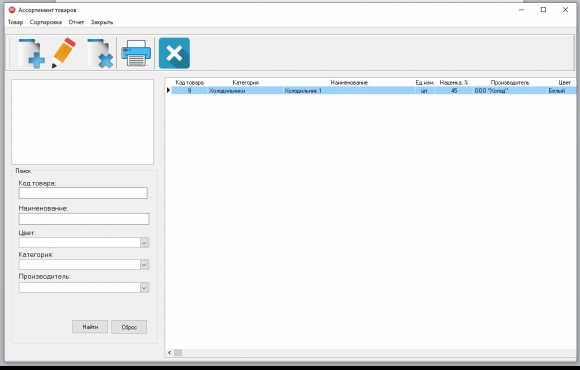Focus the Код товара search field
Image resolution: width=580 pixels, height=370 pixels.
tap(83, 193)
